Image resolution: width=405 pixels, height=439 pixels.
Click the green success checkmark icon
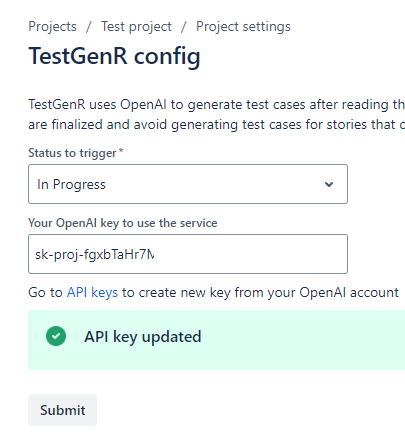pyautogui.click(x=56, y=336)
